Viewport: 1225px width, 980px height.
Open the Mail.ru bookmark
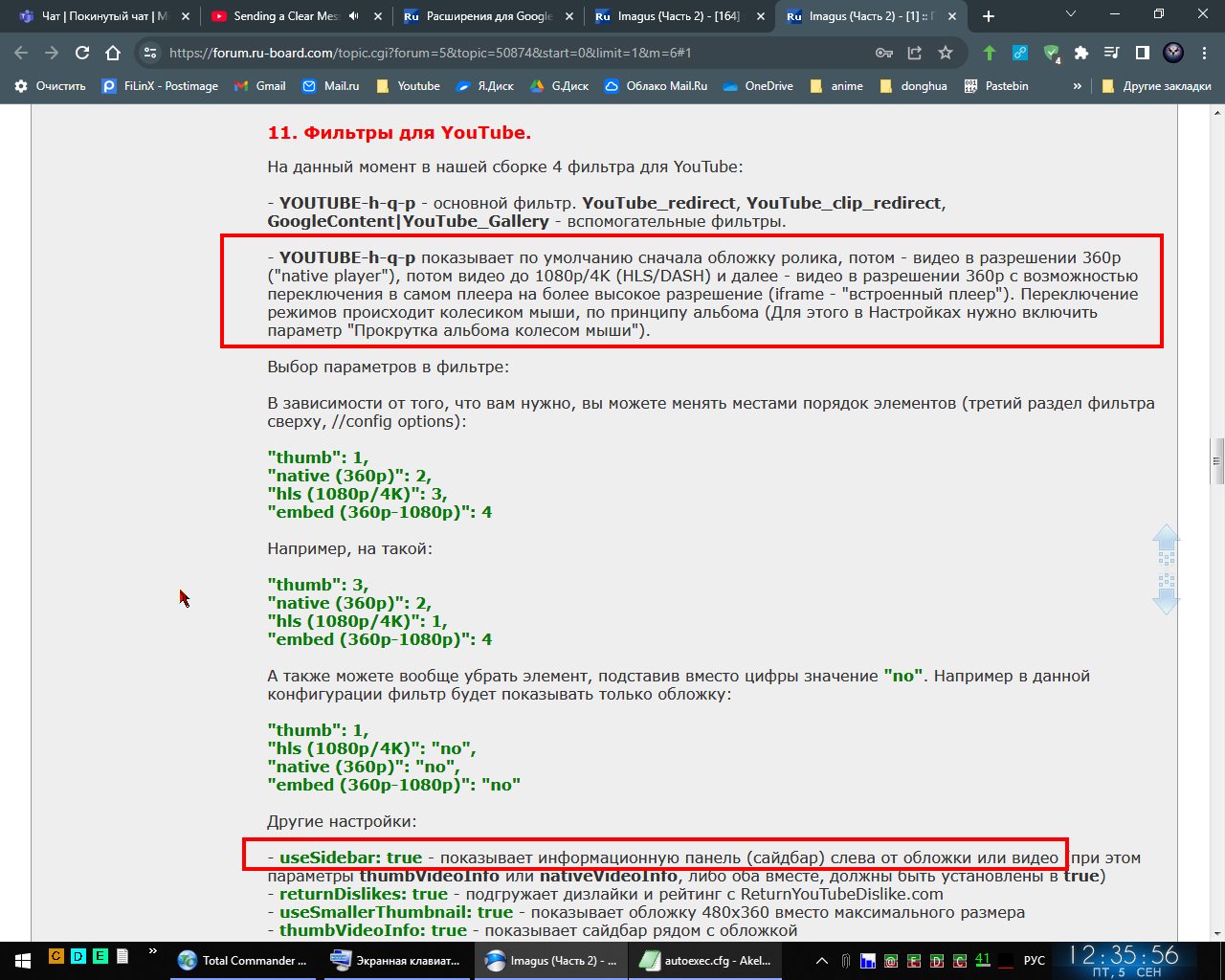330,86
